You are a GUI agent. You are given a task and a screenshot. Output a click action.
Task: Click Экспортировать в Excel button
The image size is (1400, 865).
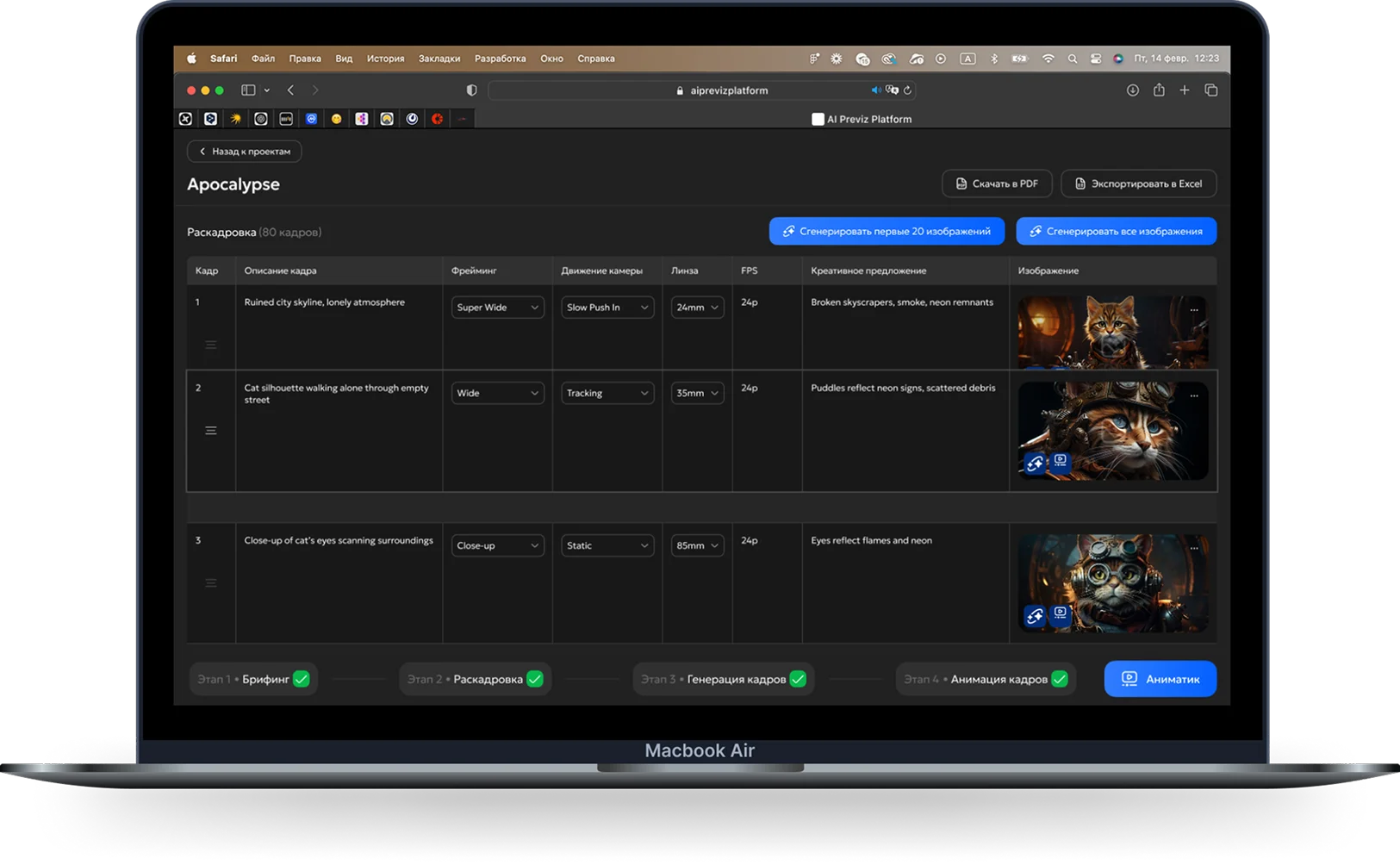(1138, 184)
